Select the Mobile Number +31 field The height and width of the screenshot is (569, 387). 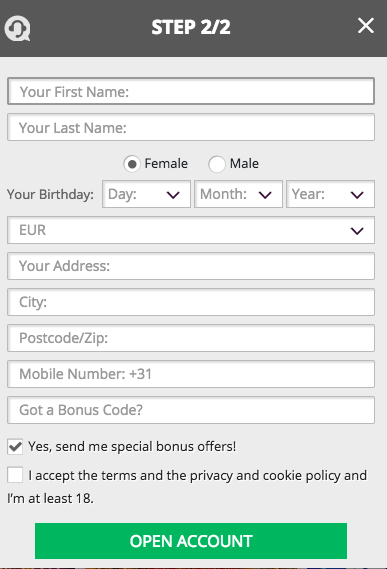[191, 374]
